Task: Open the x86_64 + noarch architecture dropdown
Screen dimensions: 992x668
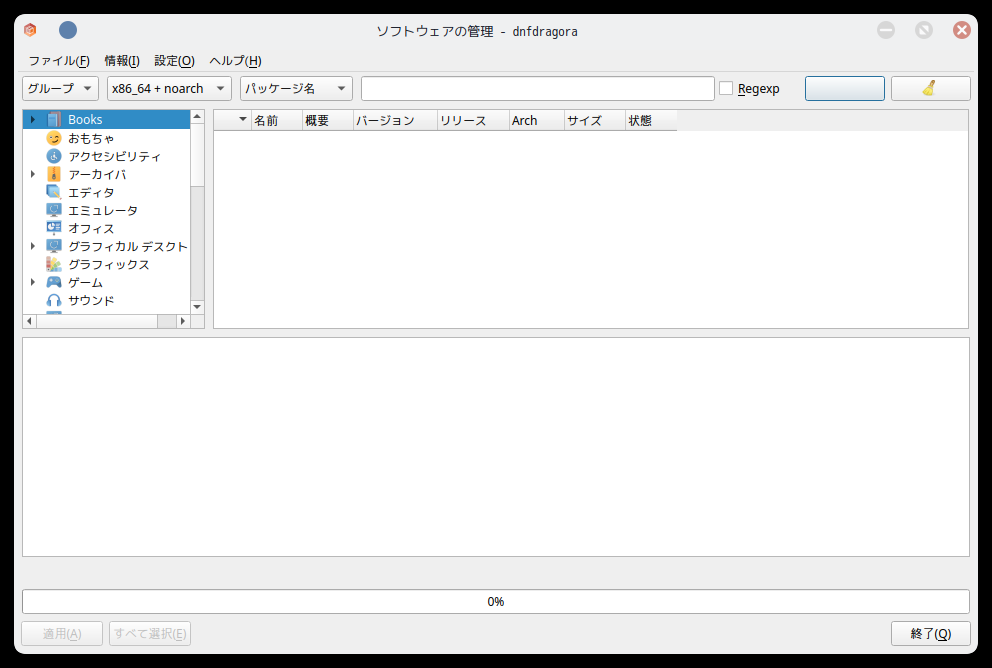Action: (168, 88)
